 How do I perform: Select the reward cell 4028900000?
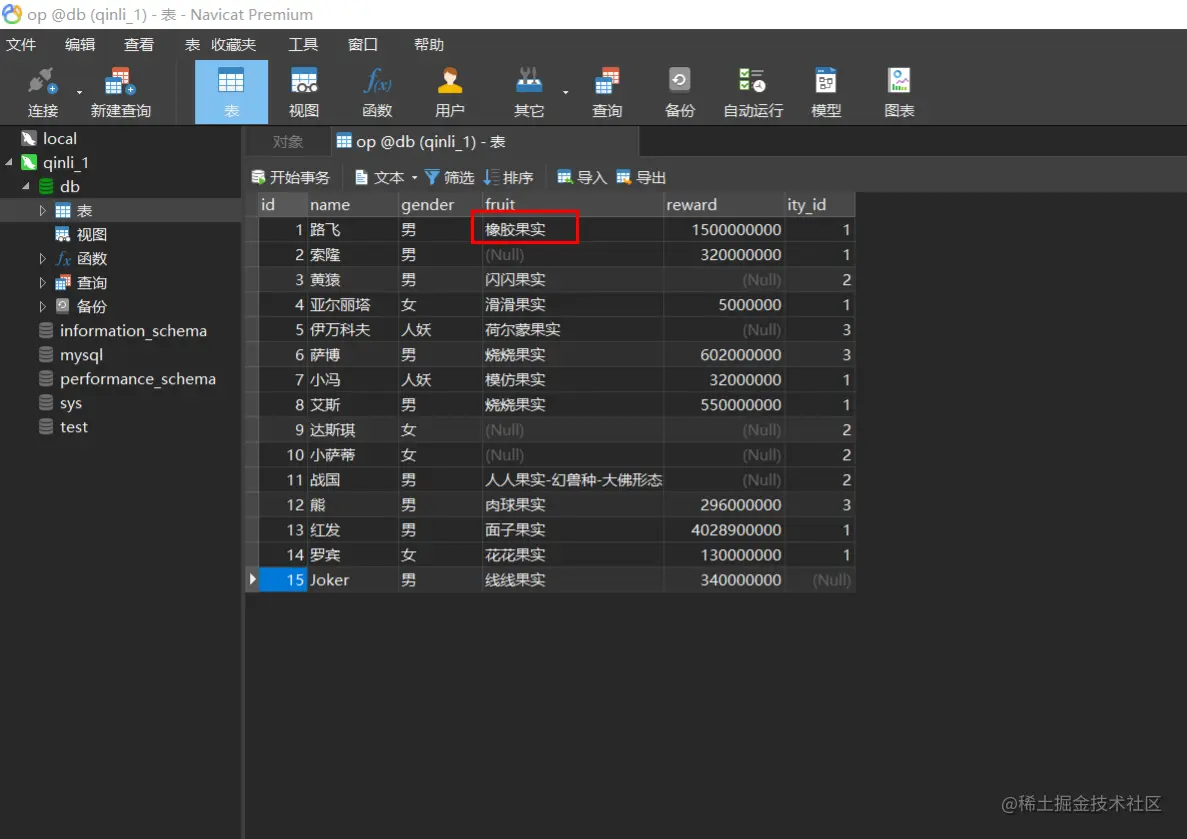(x=724, y=530)
